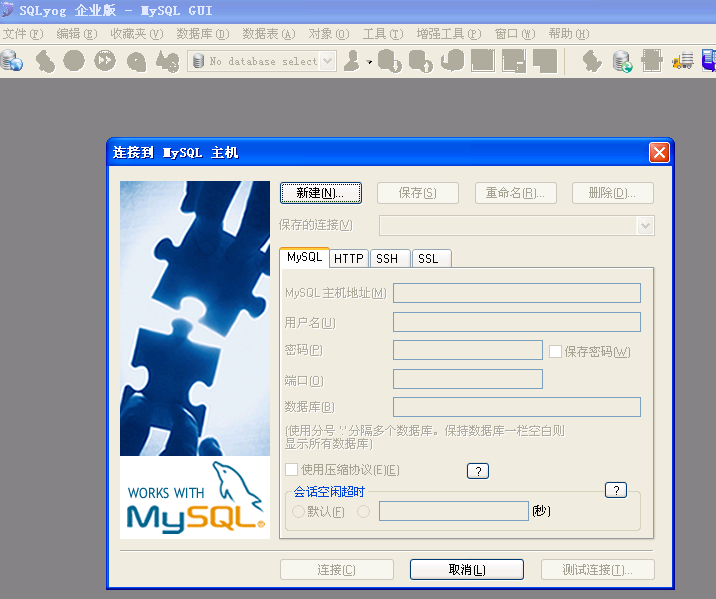Click the 取消(L) button

467,570
